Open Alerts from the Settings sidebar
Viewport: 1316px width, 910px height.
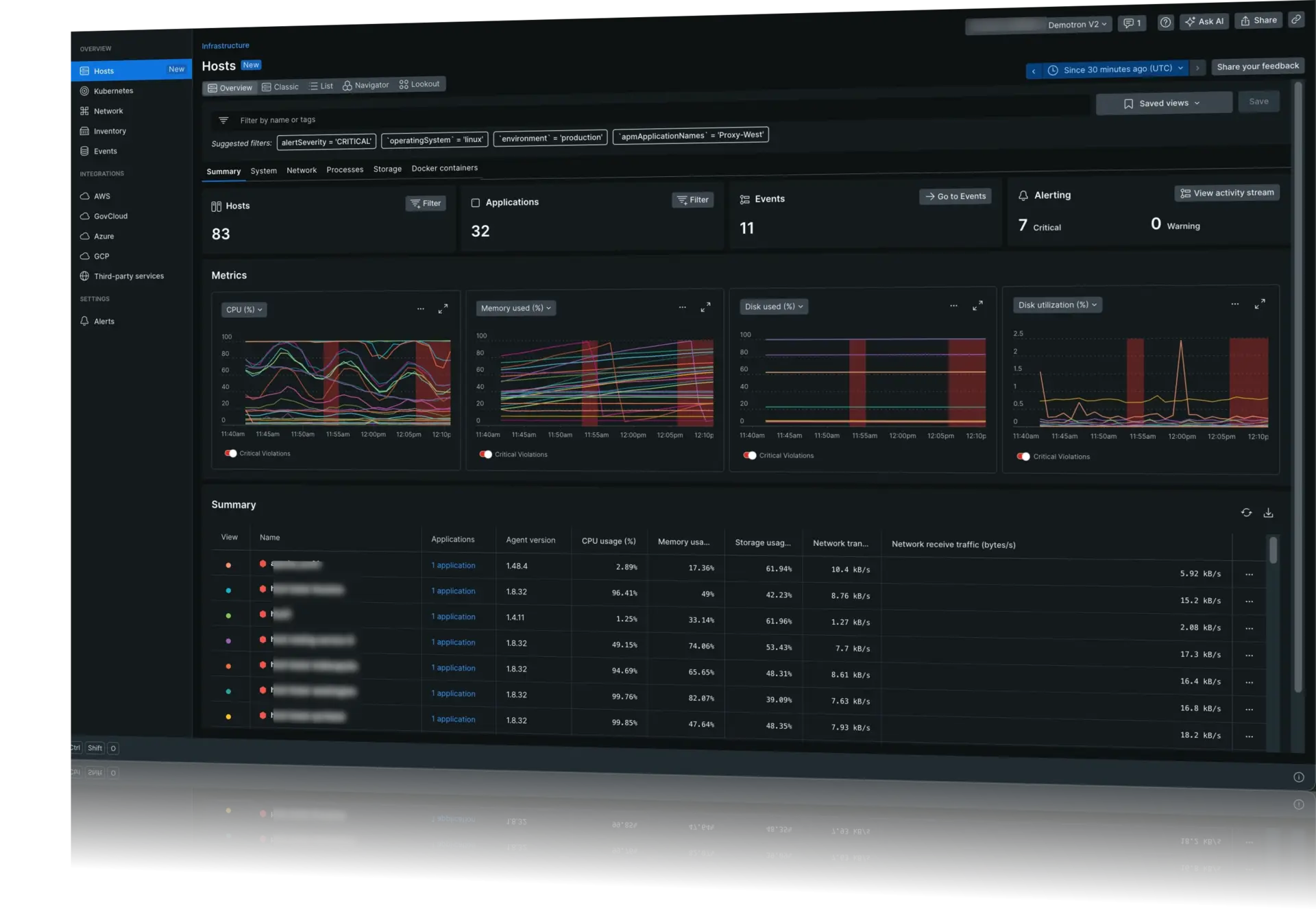(x=103, y=321)
